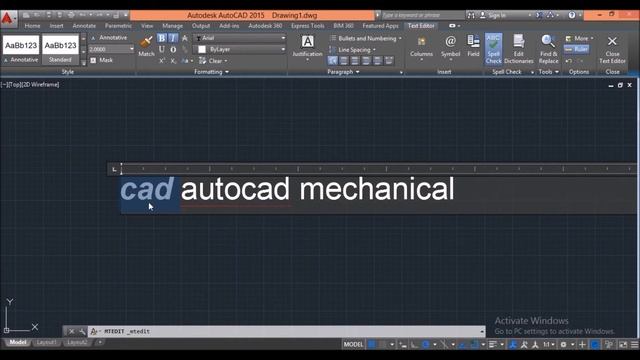
Task: Open the Change Case dropdown
Action: click(187, 61)
